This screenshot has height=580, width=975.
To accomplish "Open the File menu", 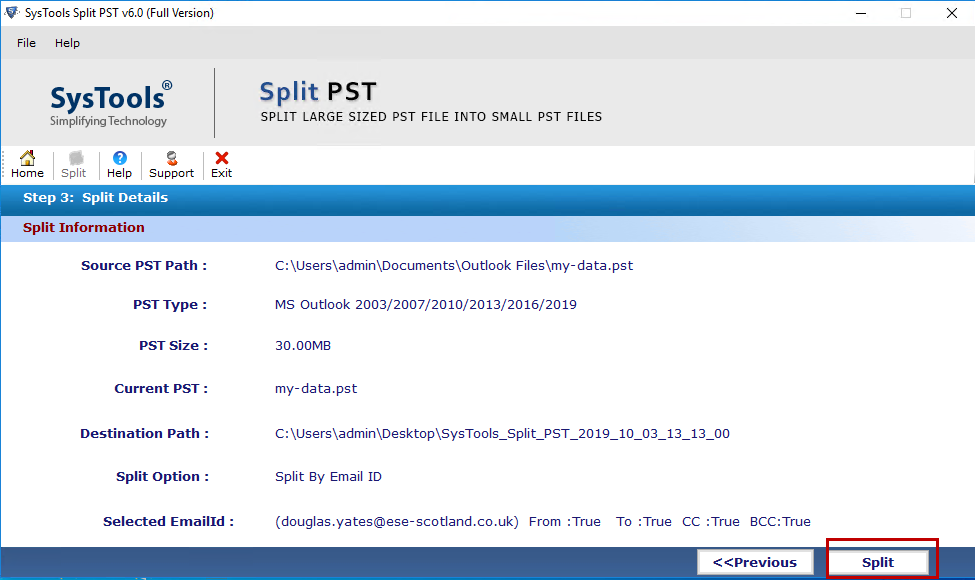I will tap(26, 43).
